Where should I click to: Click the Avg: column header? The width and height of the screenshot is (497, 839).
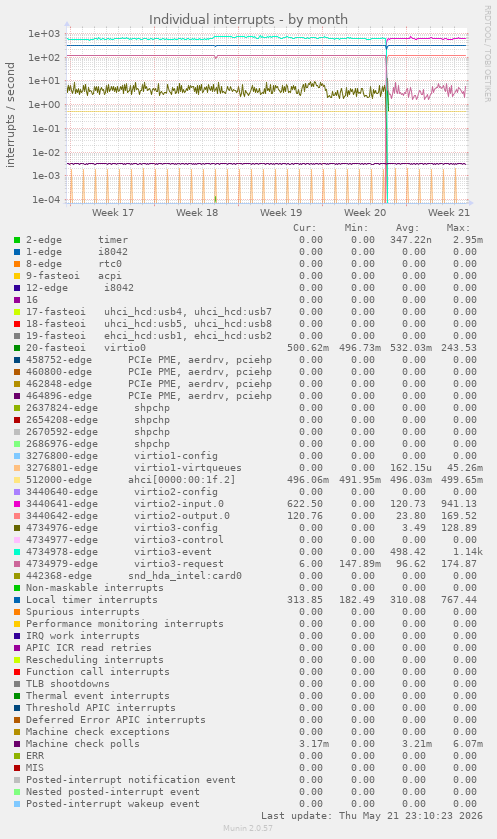[x=408, y=228]
